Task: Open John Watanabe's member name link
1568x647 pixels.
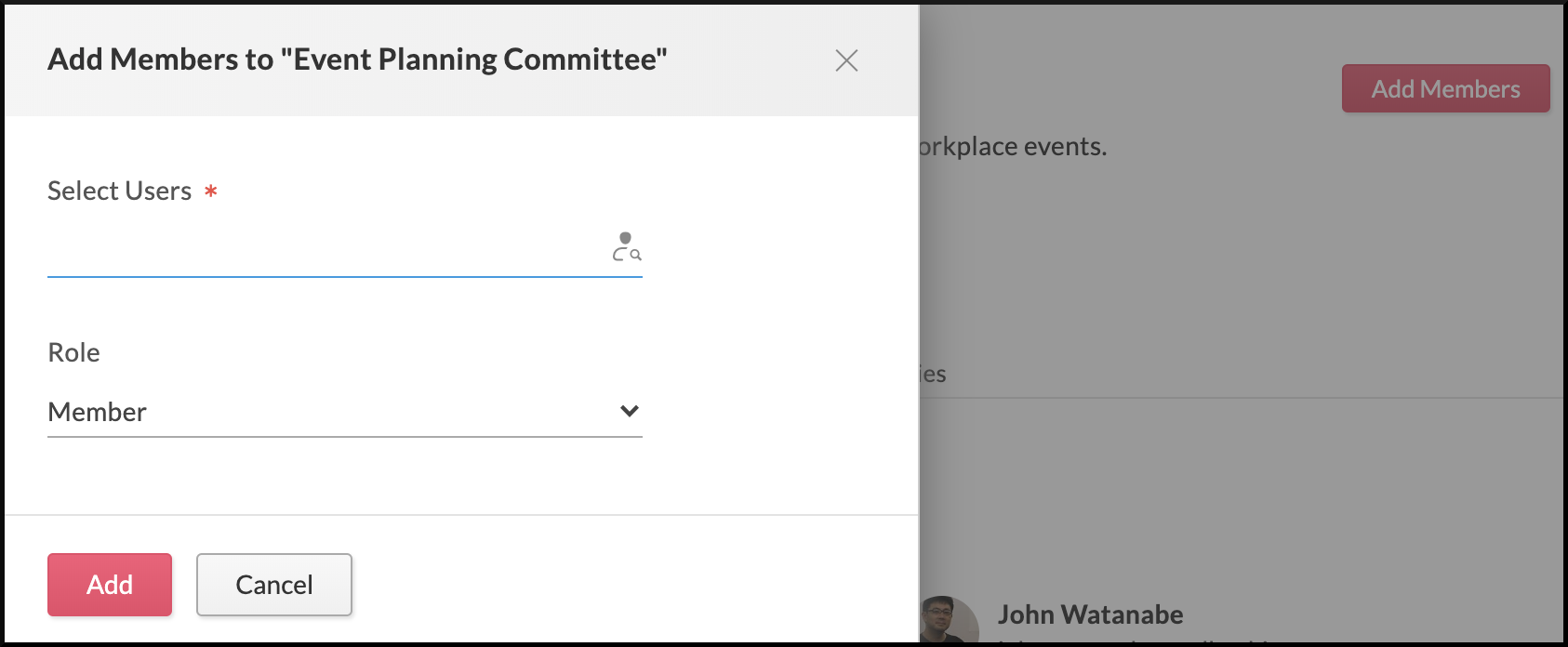Action: coord(1090,614)
